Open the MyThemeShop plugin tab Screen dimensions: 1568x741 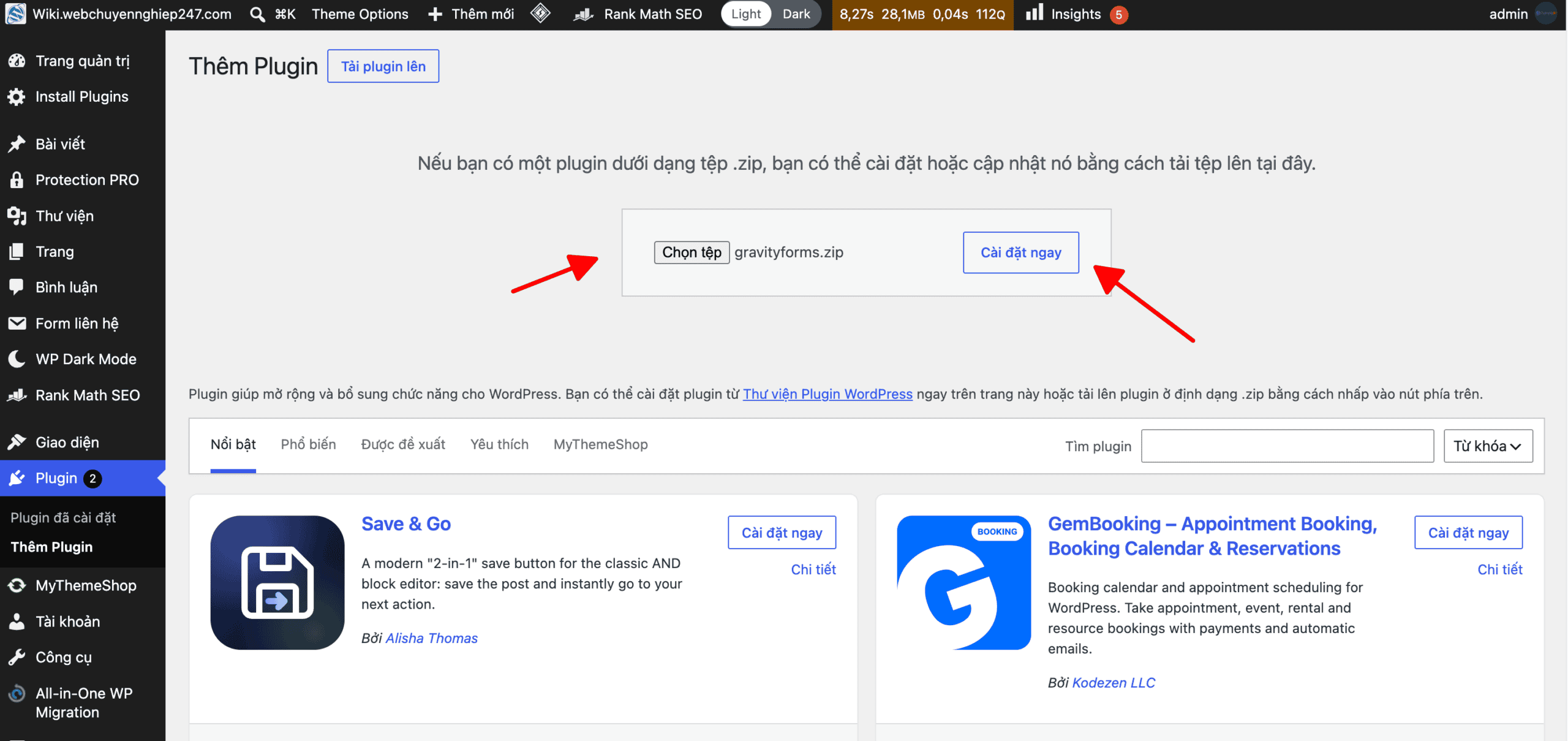(x=600, y=444)
